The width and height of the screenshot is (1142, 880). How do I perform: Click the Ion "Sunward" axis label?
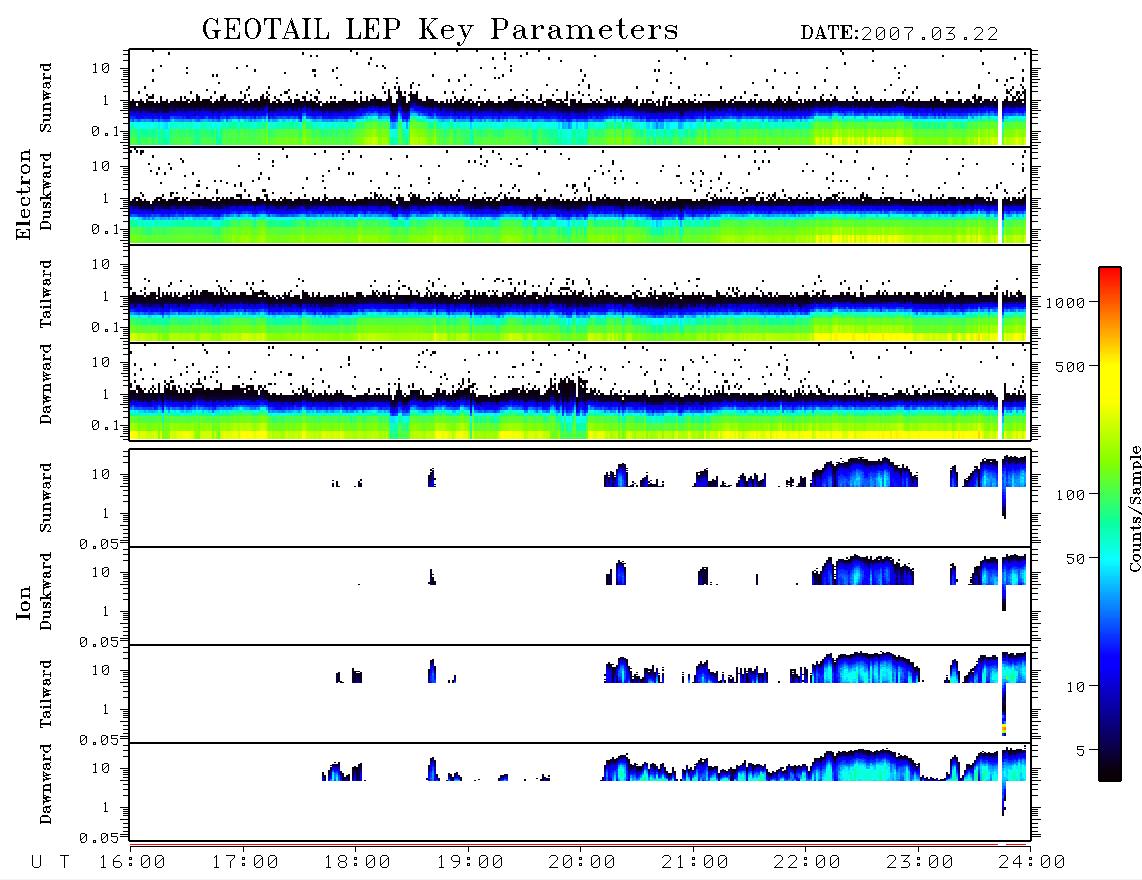pyautogui.click(x=46, y=498)
